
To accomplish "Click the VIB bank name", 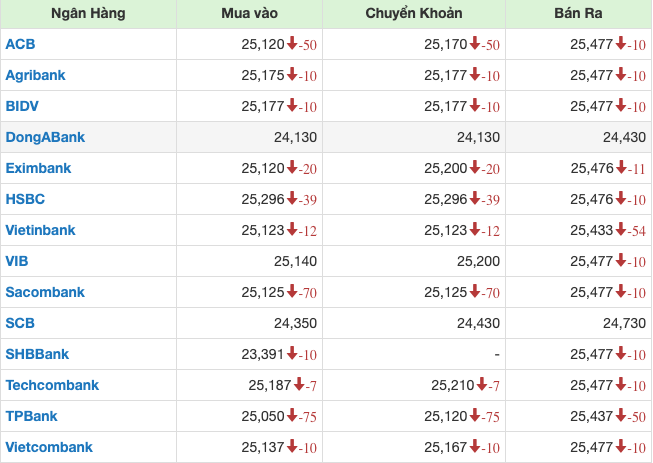I will [x=16, y=261].
